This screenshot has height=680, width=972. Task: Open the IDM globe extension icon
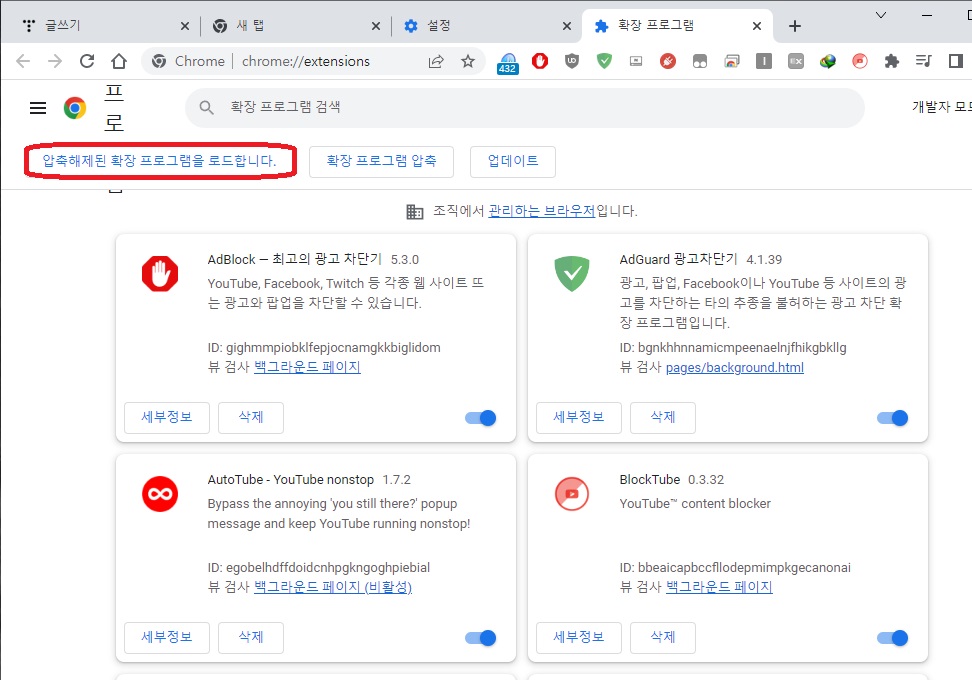828,61
